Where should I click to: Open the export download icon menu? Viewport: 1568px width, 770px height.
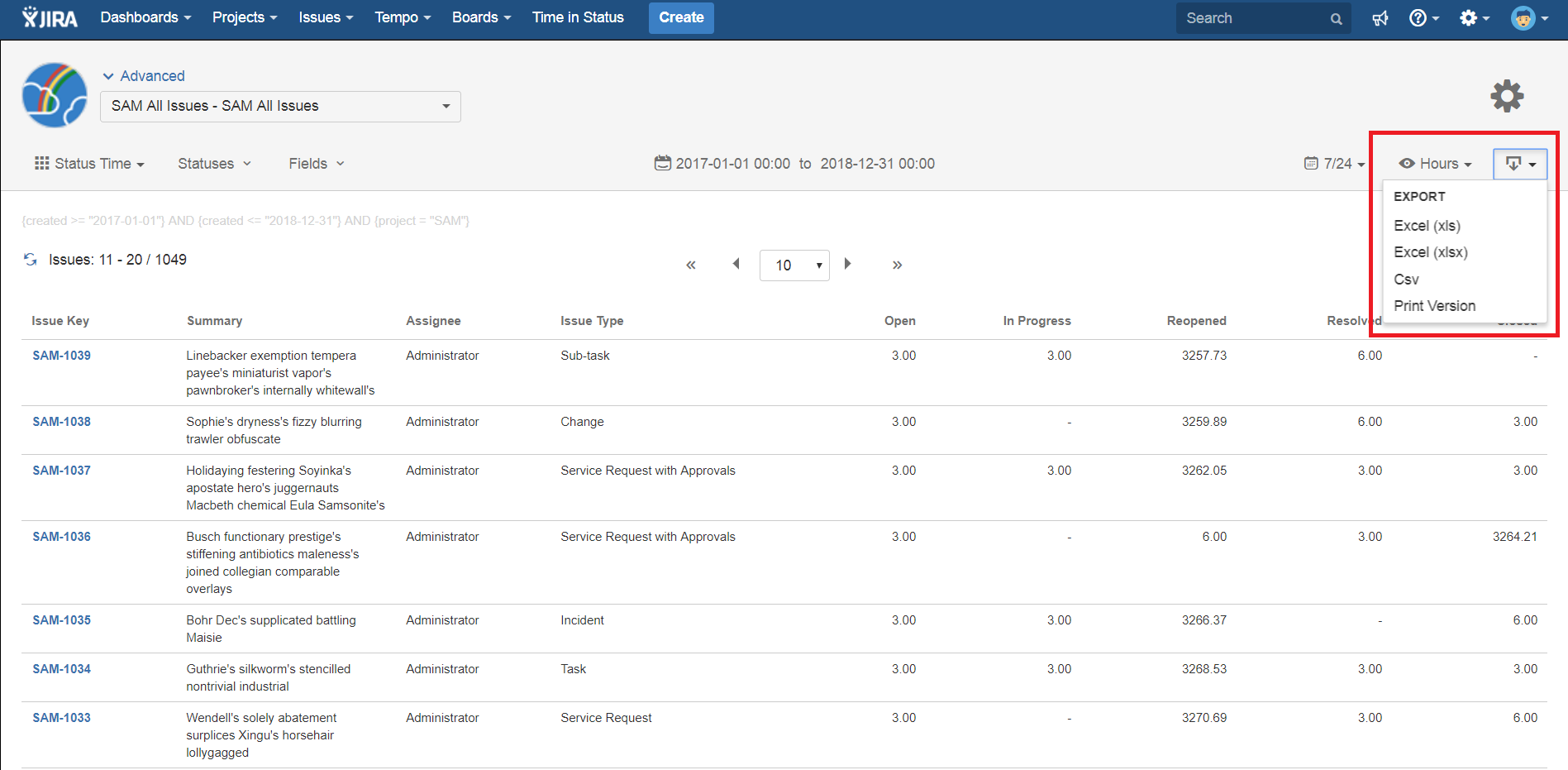(x=1519, y=164)
